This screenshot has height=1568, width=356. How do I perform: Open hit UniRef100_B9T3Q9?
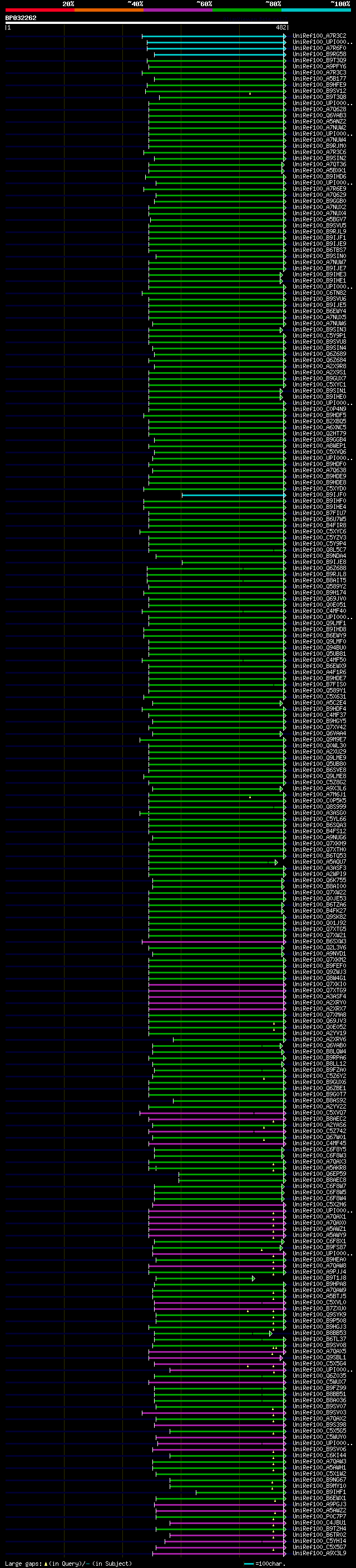coord(319,60)
